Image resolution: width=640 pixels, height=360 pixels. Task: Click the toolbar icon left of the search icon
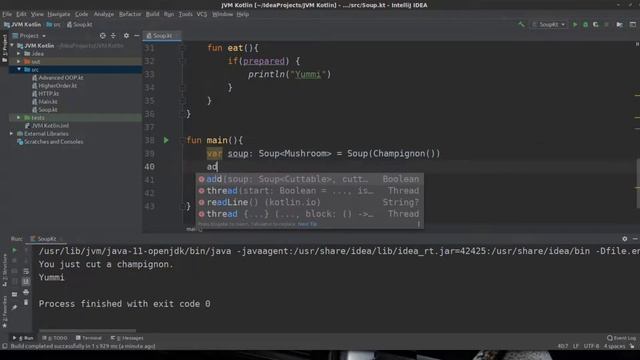coord(620,24)
